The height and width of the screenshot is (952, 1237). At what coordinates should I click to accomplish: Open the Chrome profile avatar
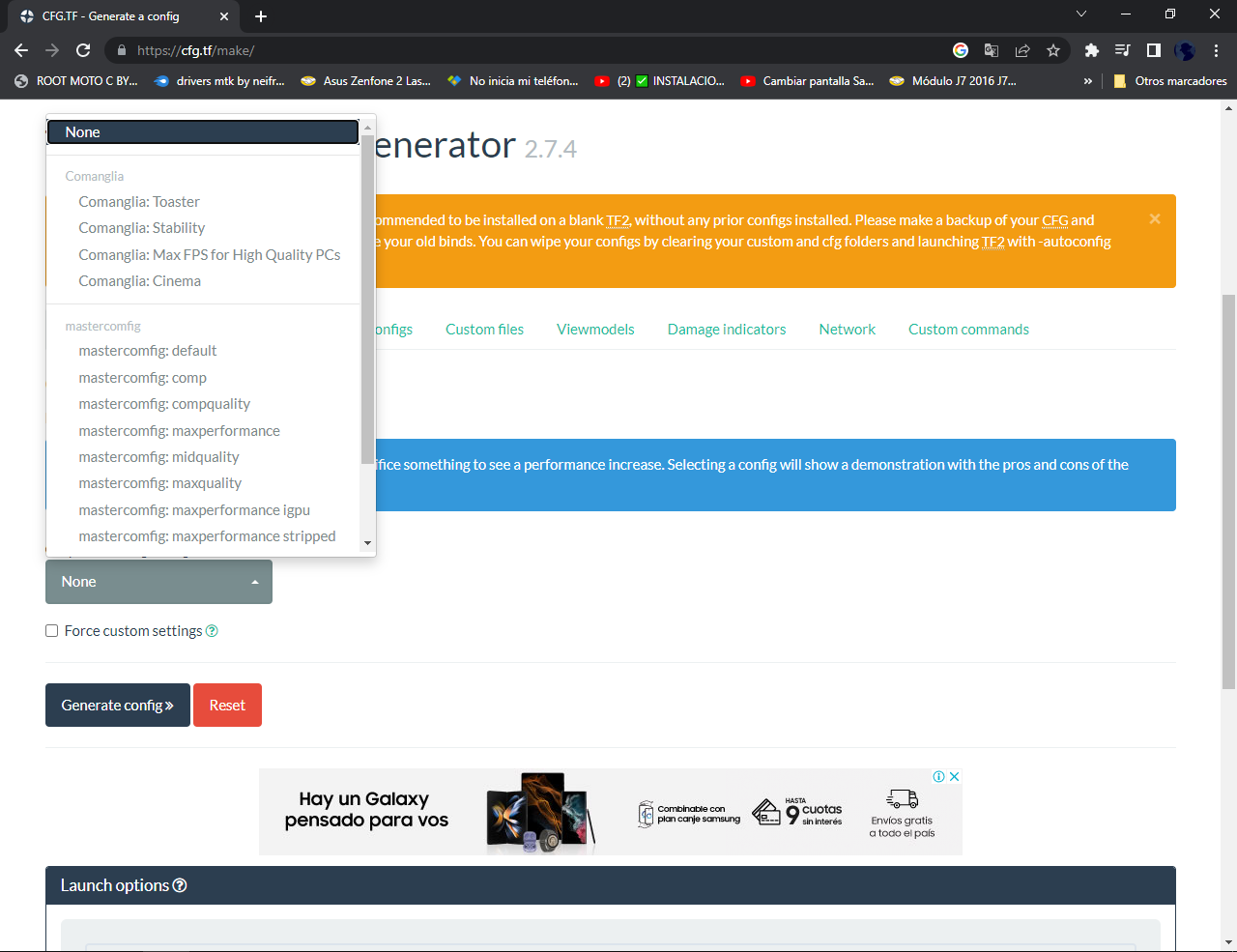pyautogui.click(x=1185, y=50)
